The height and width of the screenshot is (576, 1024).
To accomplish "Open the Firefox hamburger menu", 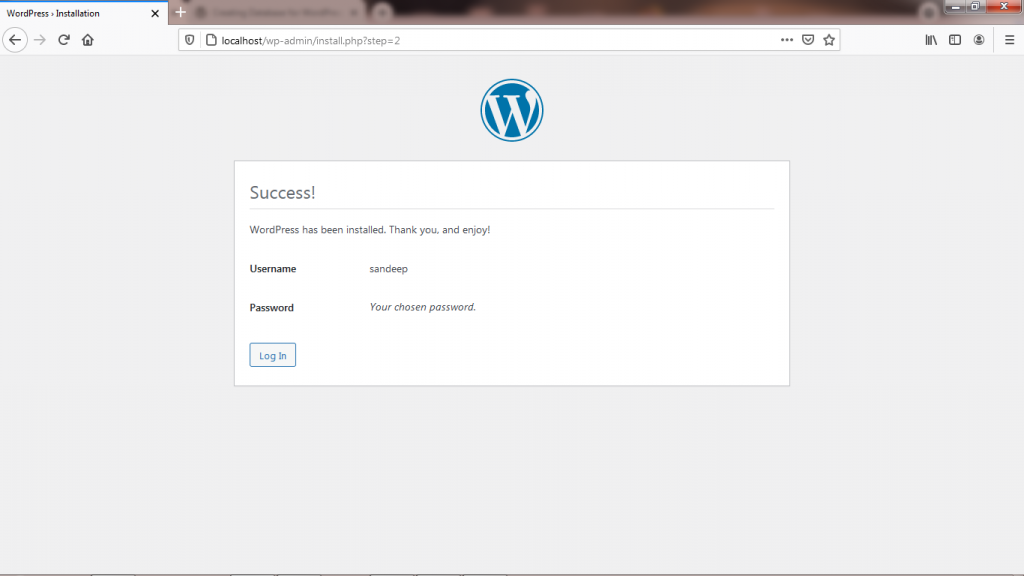I will click(1009, 40).
